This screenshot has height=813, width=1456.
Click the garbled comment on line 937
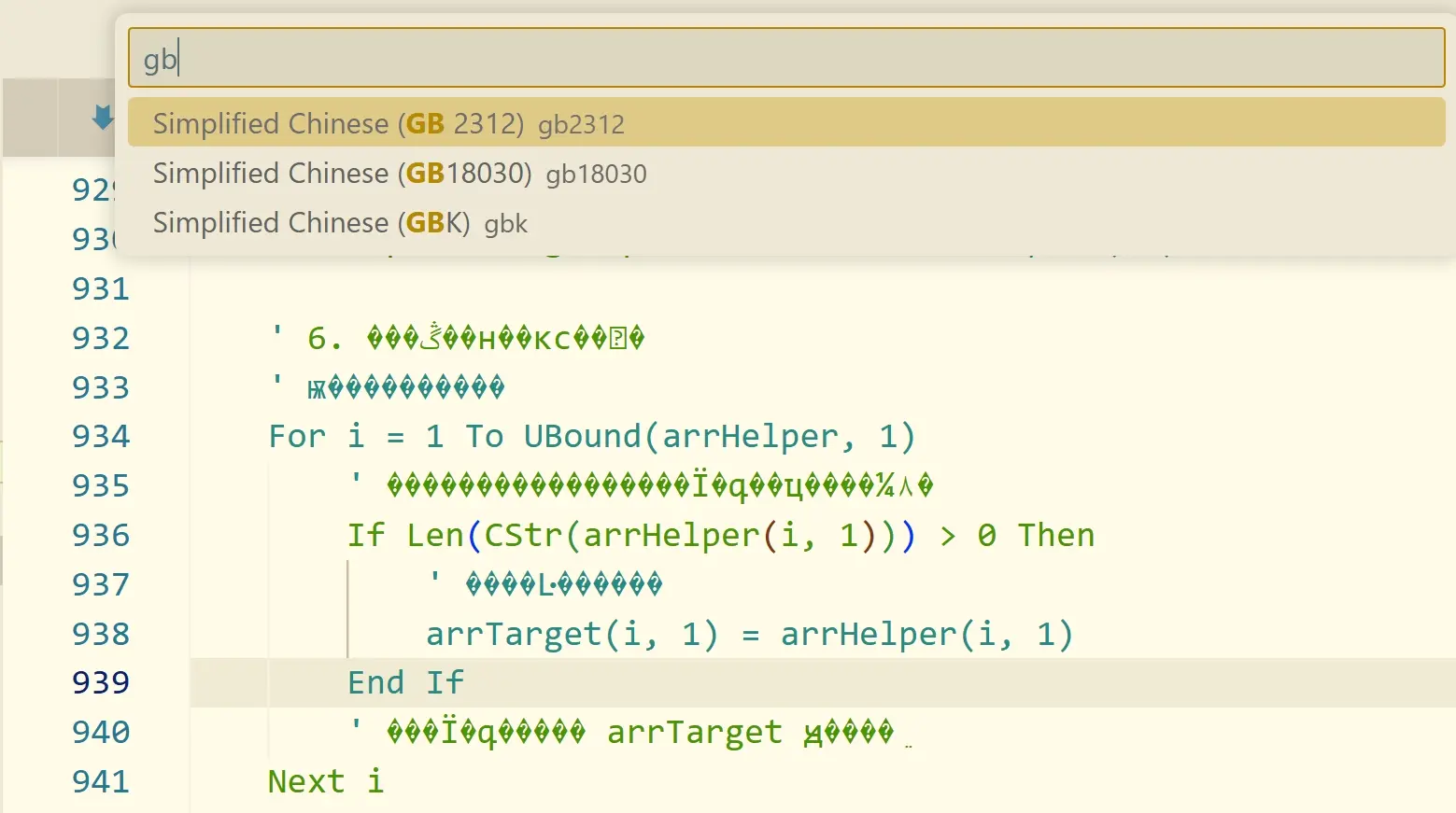(x=563, y=585)
